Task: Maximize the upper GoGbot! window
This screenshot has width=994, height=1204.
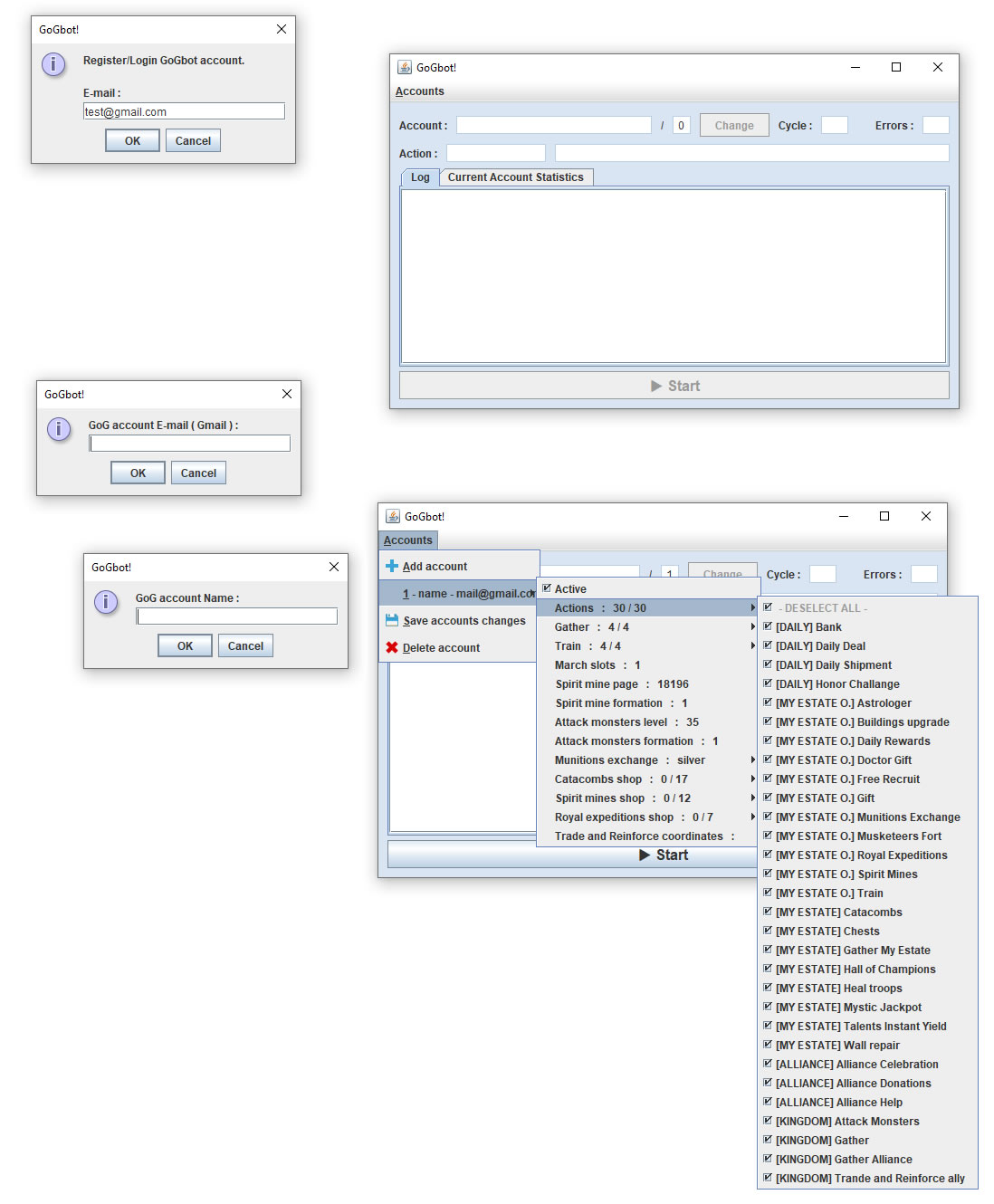Action: click(x=896, y=67)
